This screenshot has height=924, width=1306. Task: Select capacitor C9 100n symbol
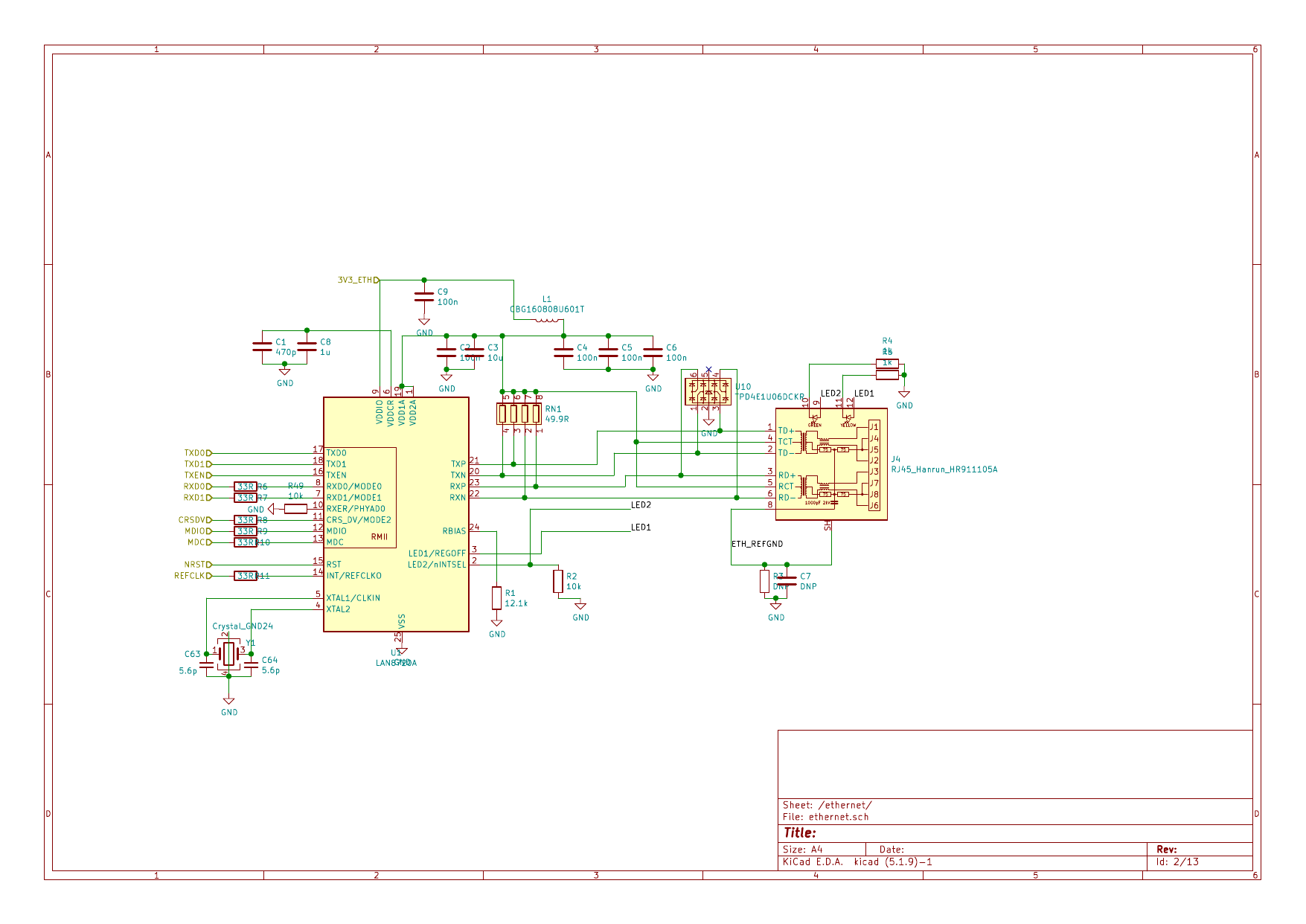424,297
